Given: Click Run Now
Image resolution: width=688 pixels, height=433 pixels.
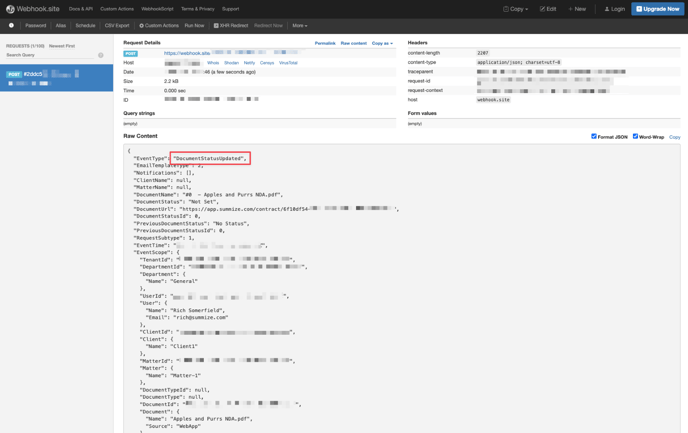Looking at the screenshot, I should pos(194,25).
